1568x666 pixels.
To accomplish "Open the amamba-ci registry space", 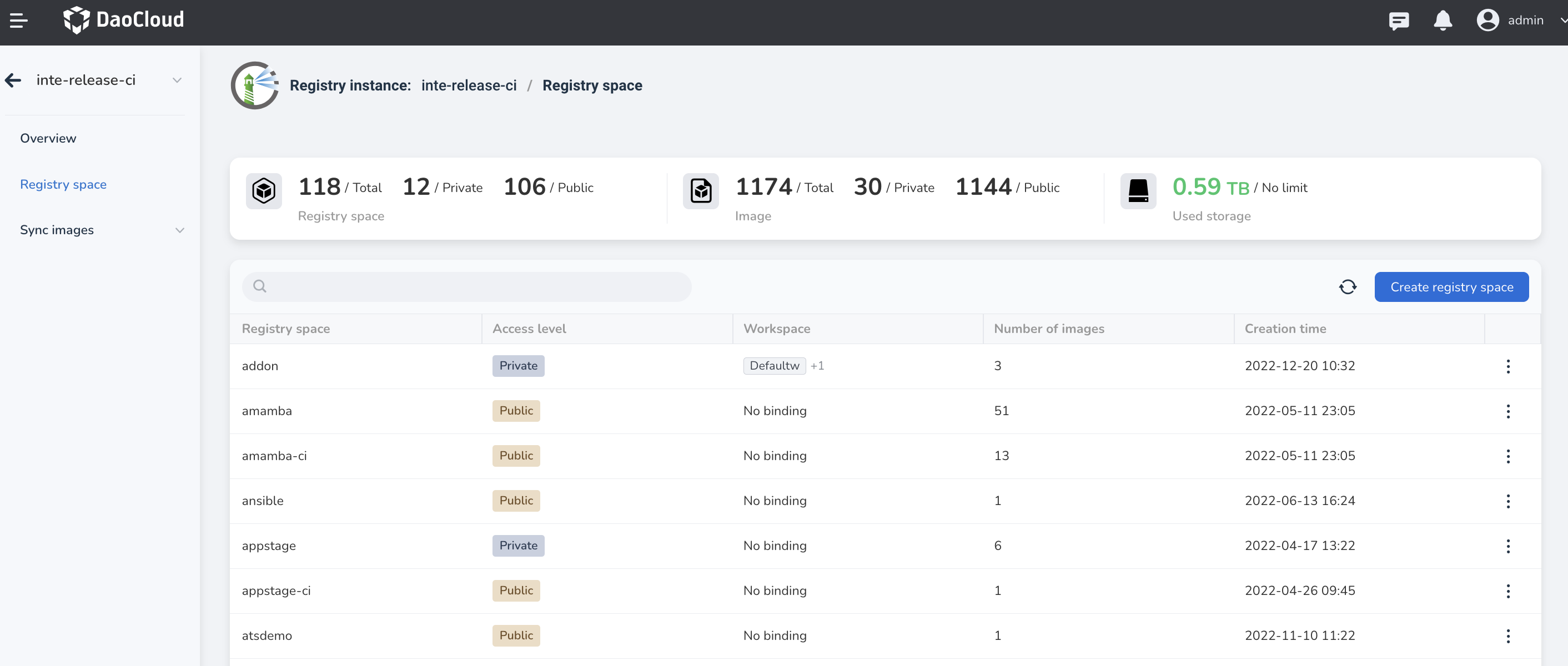I will tap(274, 456).
